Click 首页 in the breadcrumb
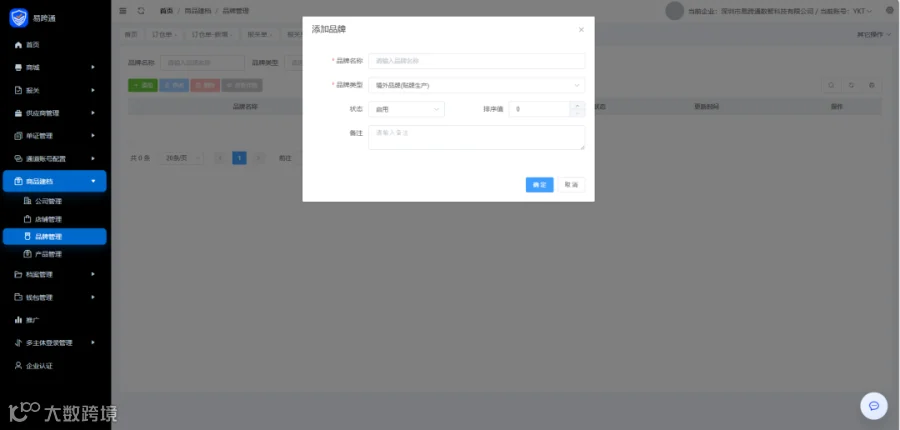The height and width of the screenshot is (430, 900). [x=166, y=11]
